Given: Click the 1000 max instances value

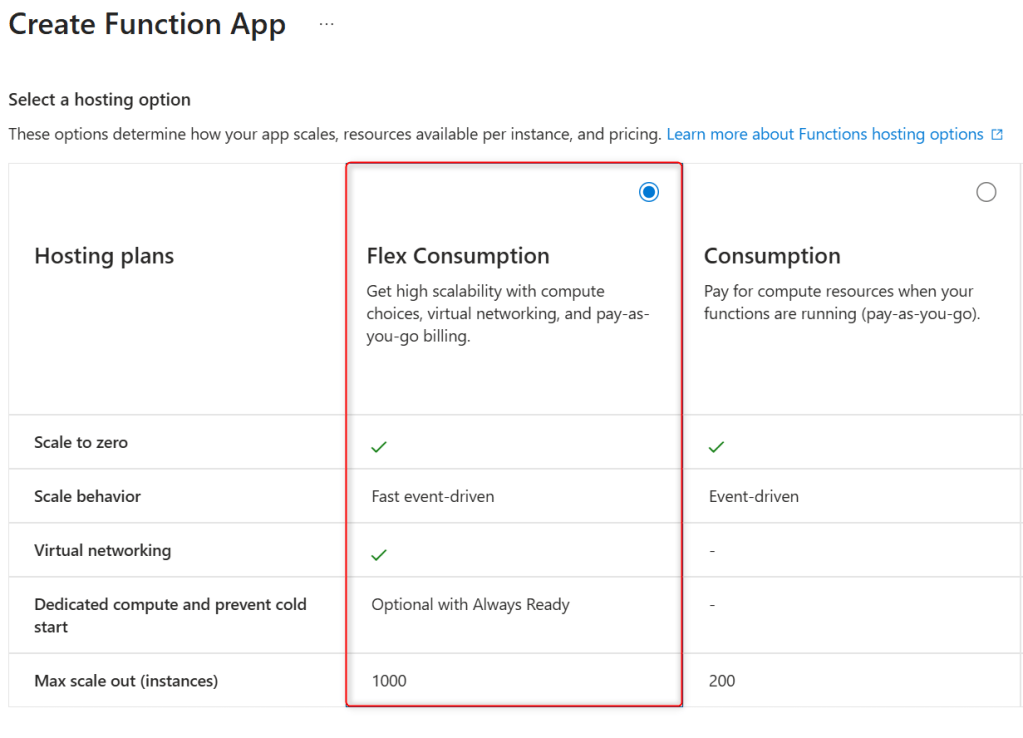Looking at the screenshot, I should click(389, 681).
